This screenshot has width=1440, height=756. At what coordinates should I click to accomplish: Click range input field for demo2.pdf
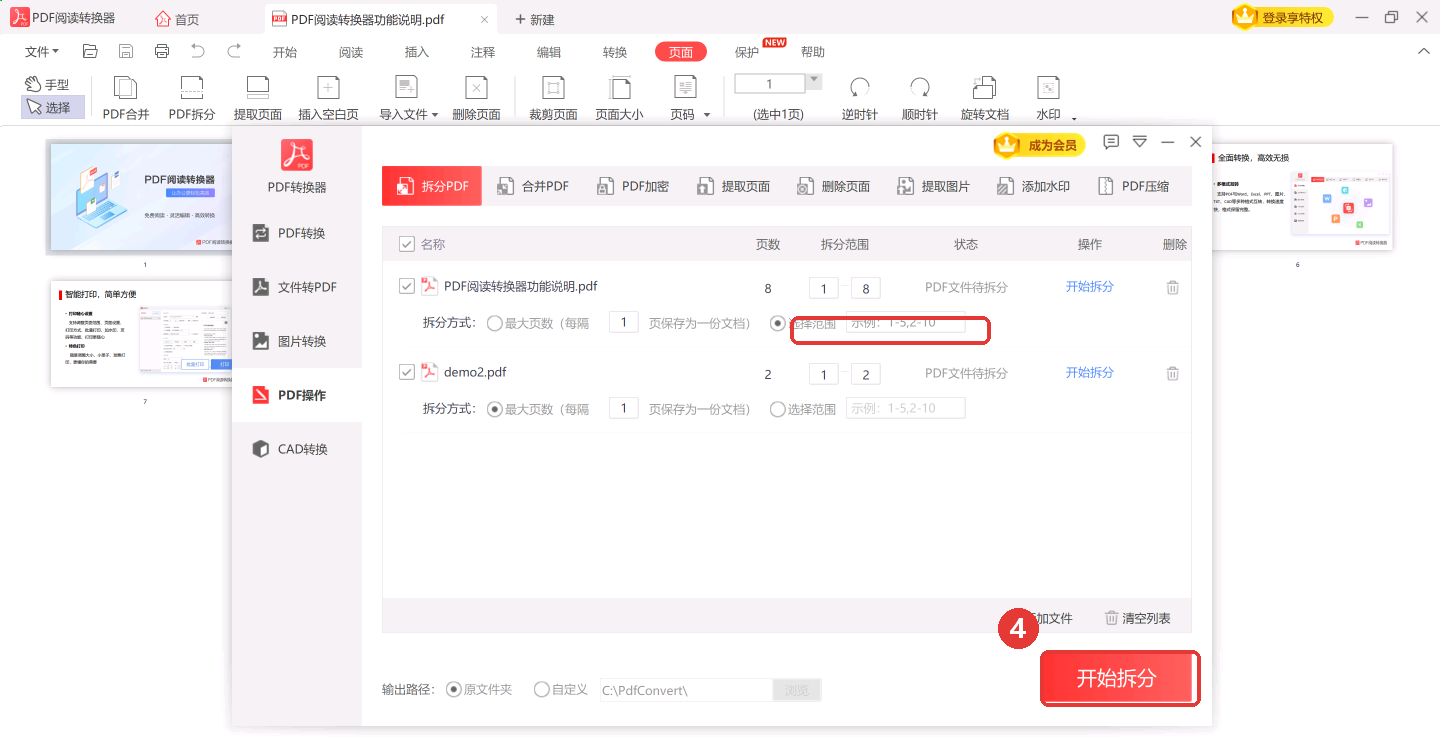tap(906, 408)
